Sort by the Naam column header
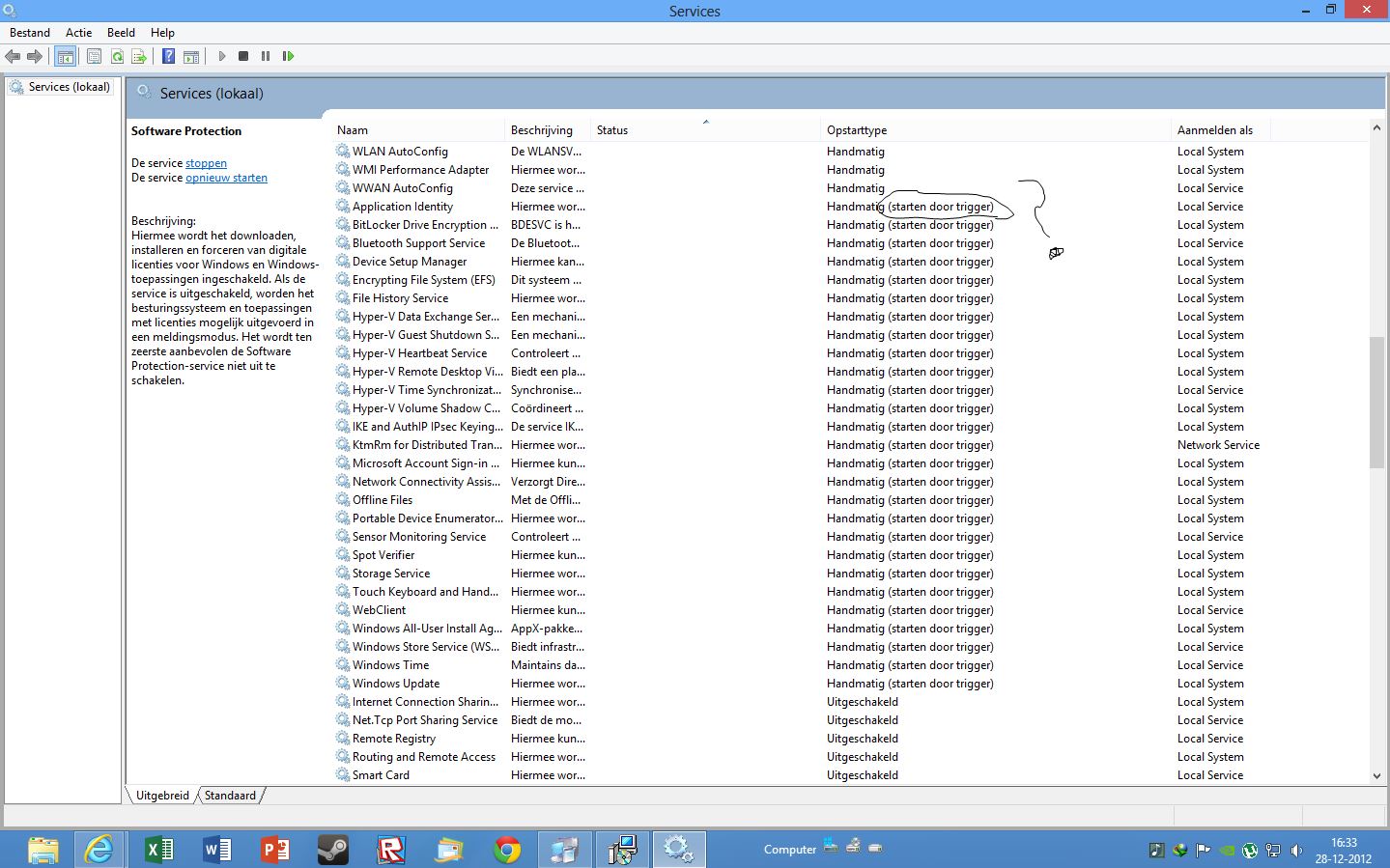 pyautogui.click(x=420, y=130)
